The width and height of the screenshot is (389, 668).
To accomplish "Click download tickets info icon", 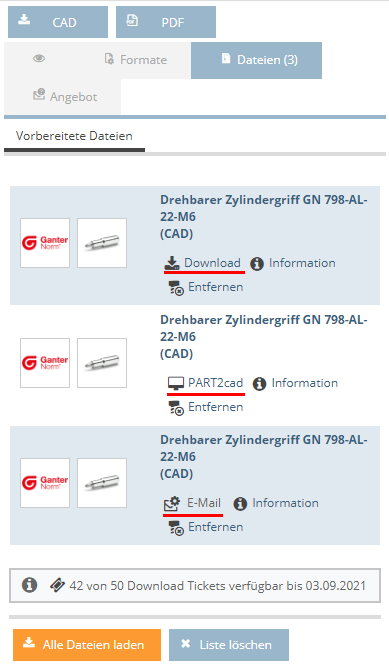I will point(29,585).
